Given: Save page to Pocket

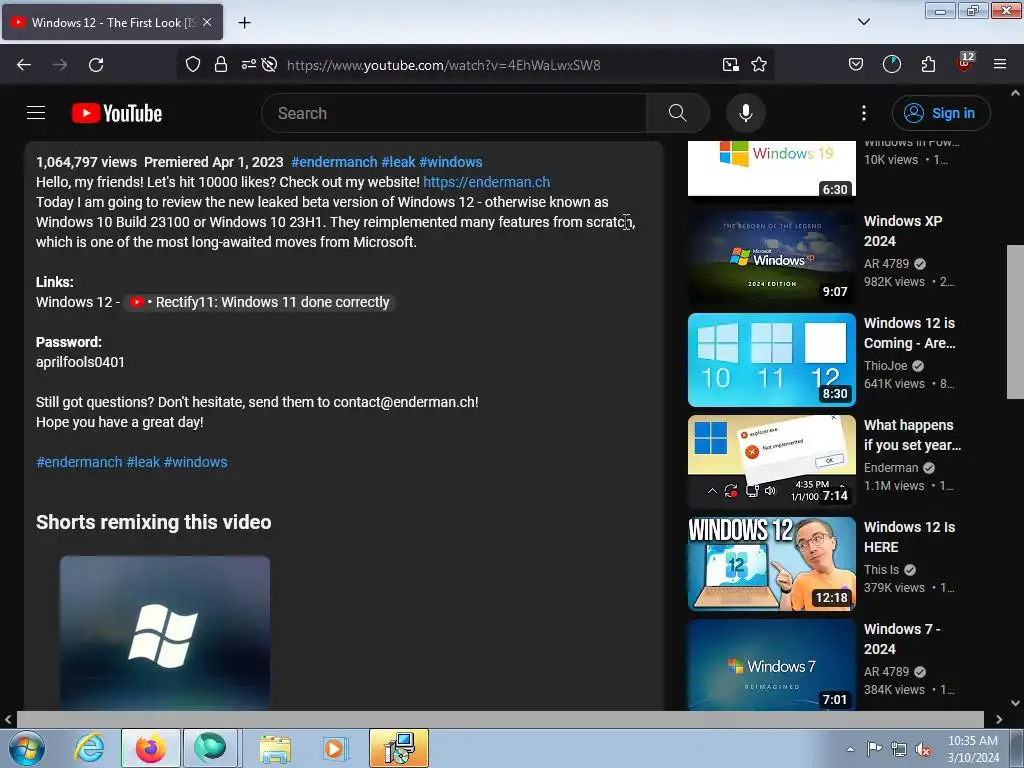Looking at the screenshot, I should tap(856, 65).
